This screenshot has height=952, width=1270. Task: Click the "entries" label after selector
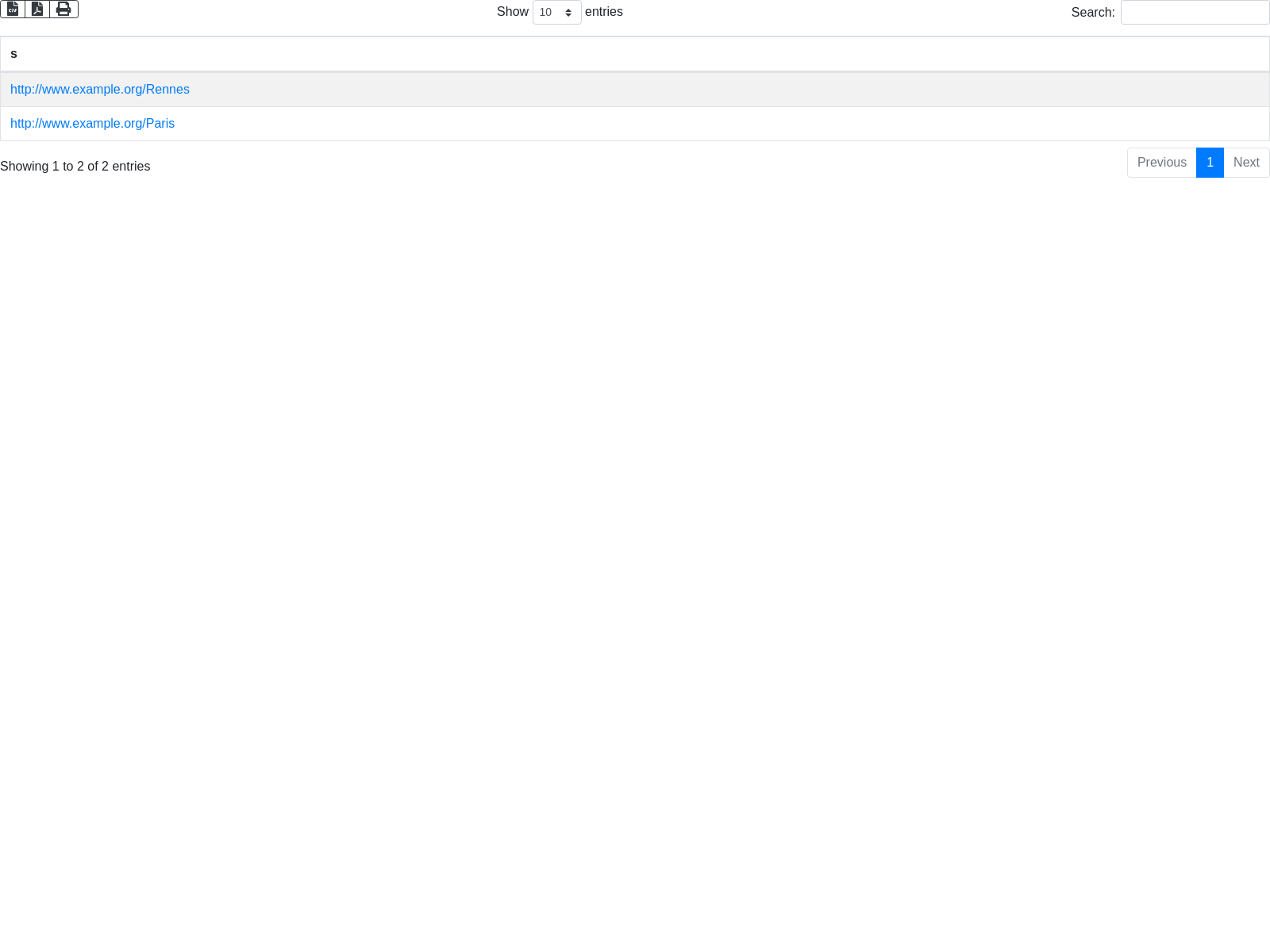click(x=603, y=12)
